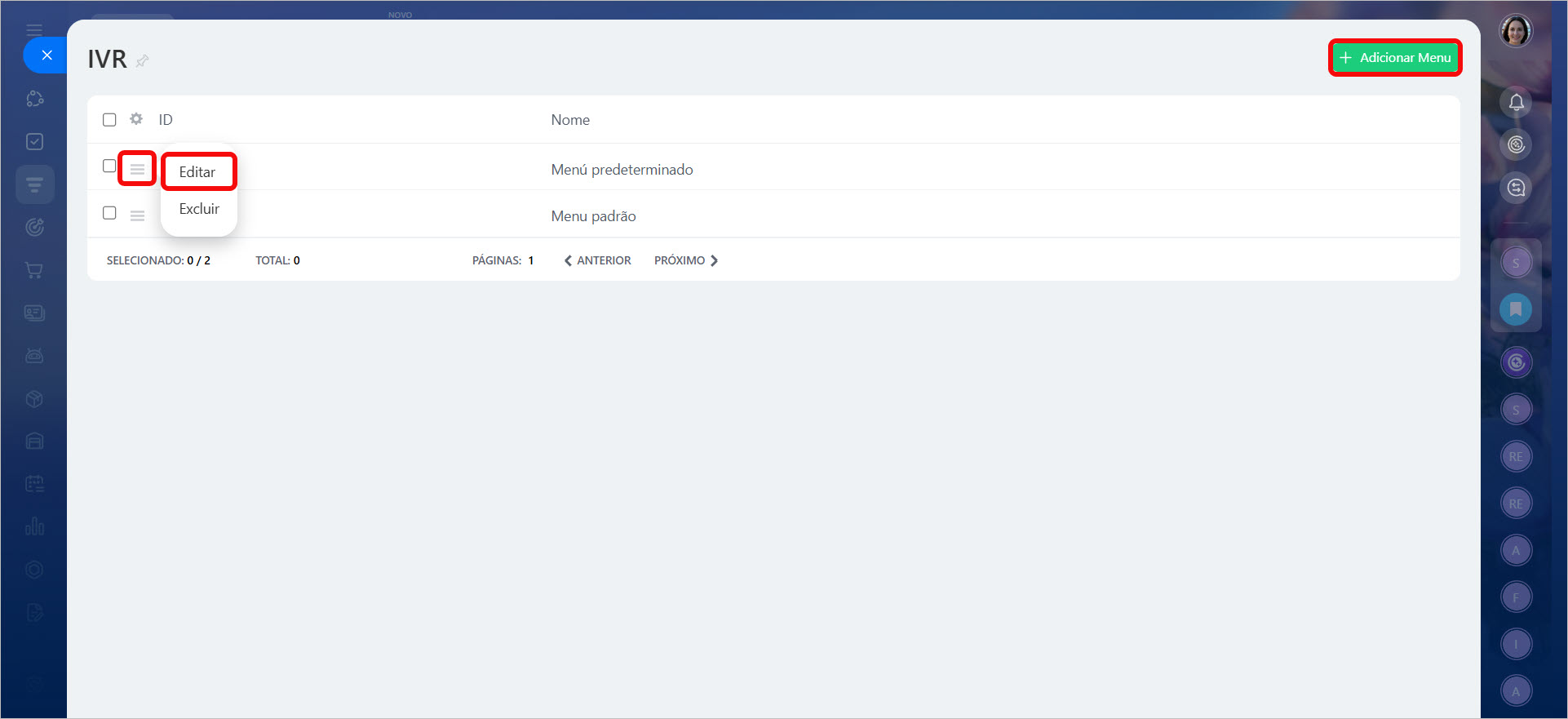Open the box inventory icon in sidebar
The image size is (1568, 719).
pyautogui.click(x=34, y=398)
